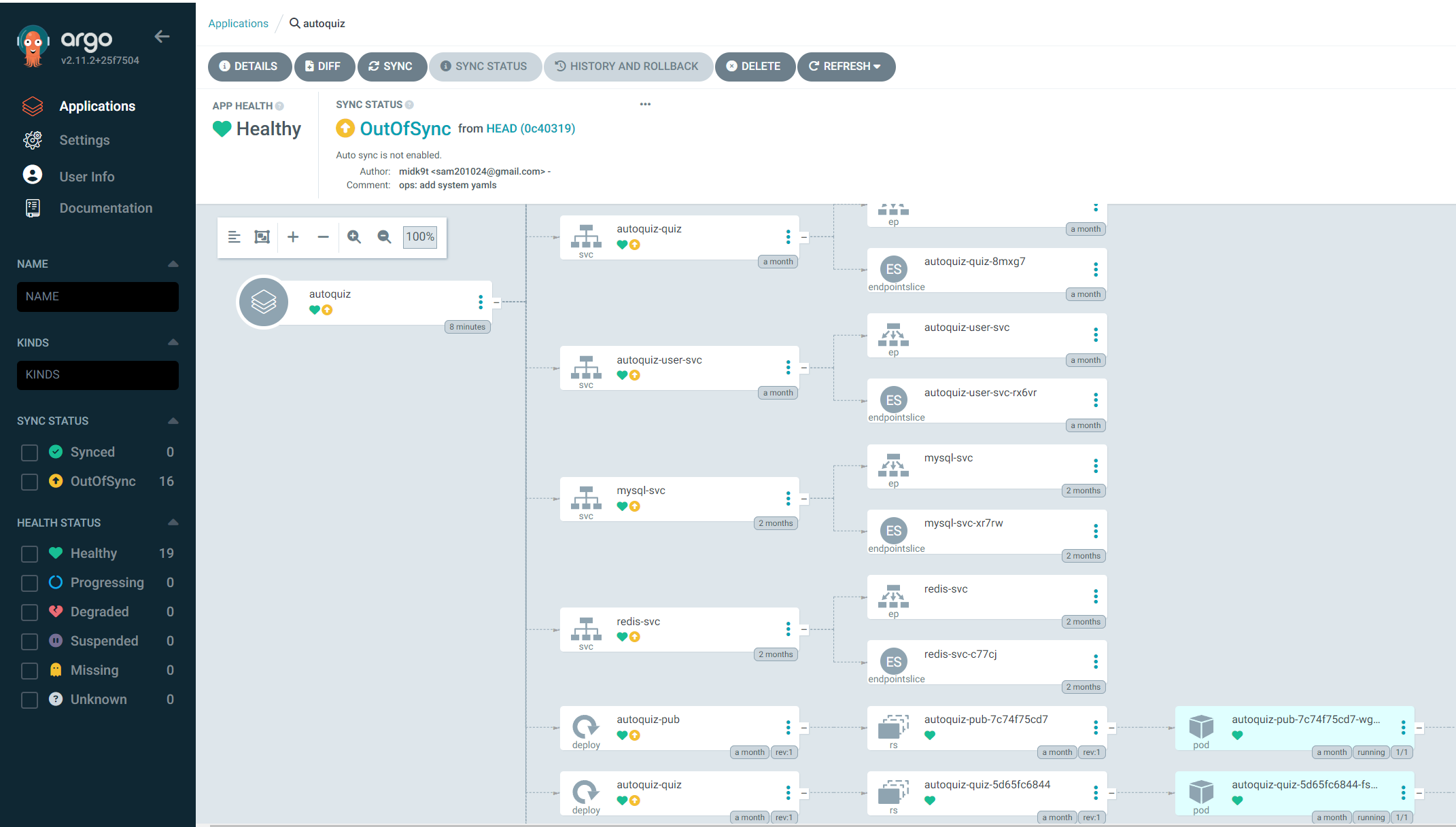Open Settings in the sidebar
1456x827 pixels.
pyautogui.click(x=84, y=140)
